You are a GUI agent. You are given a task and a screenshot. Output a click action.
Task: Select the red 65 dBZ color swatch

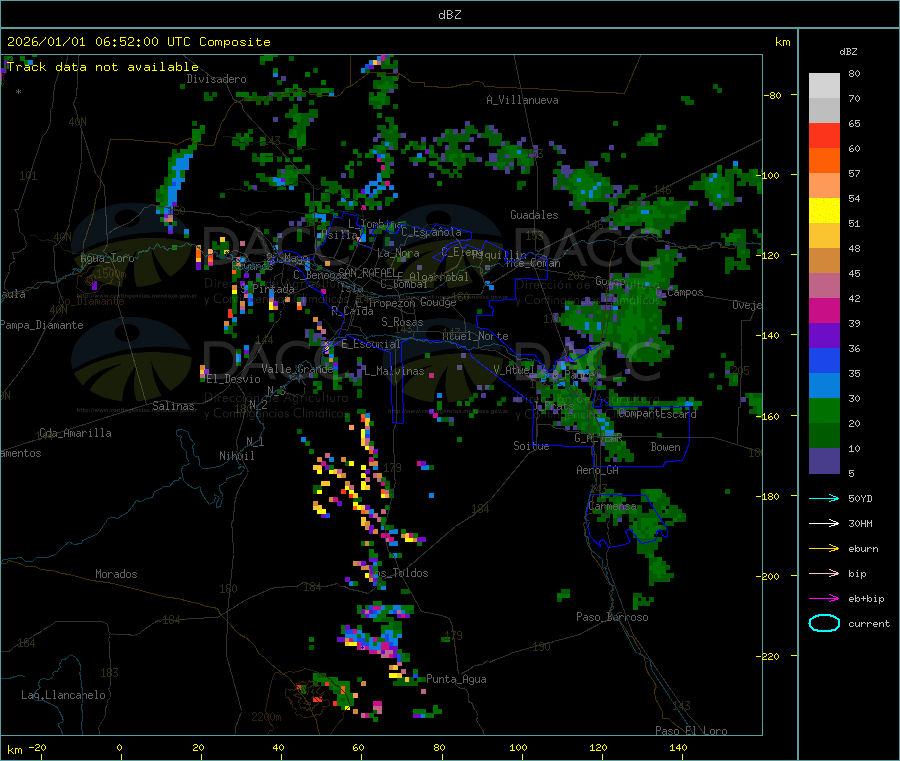click(x=824, y=135)
